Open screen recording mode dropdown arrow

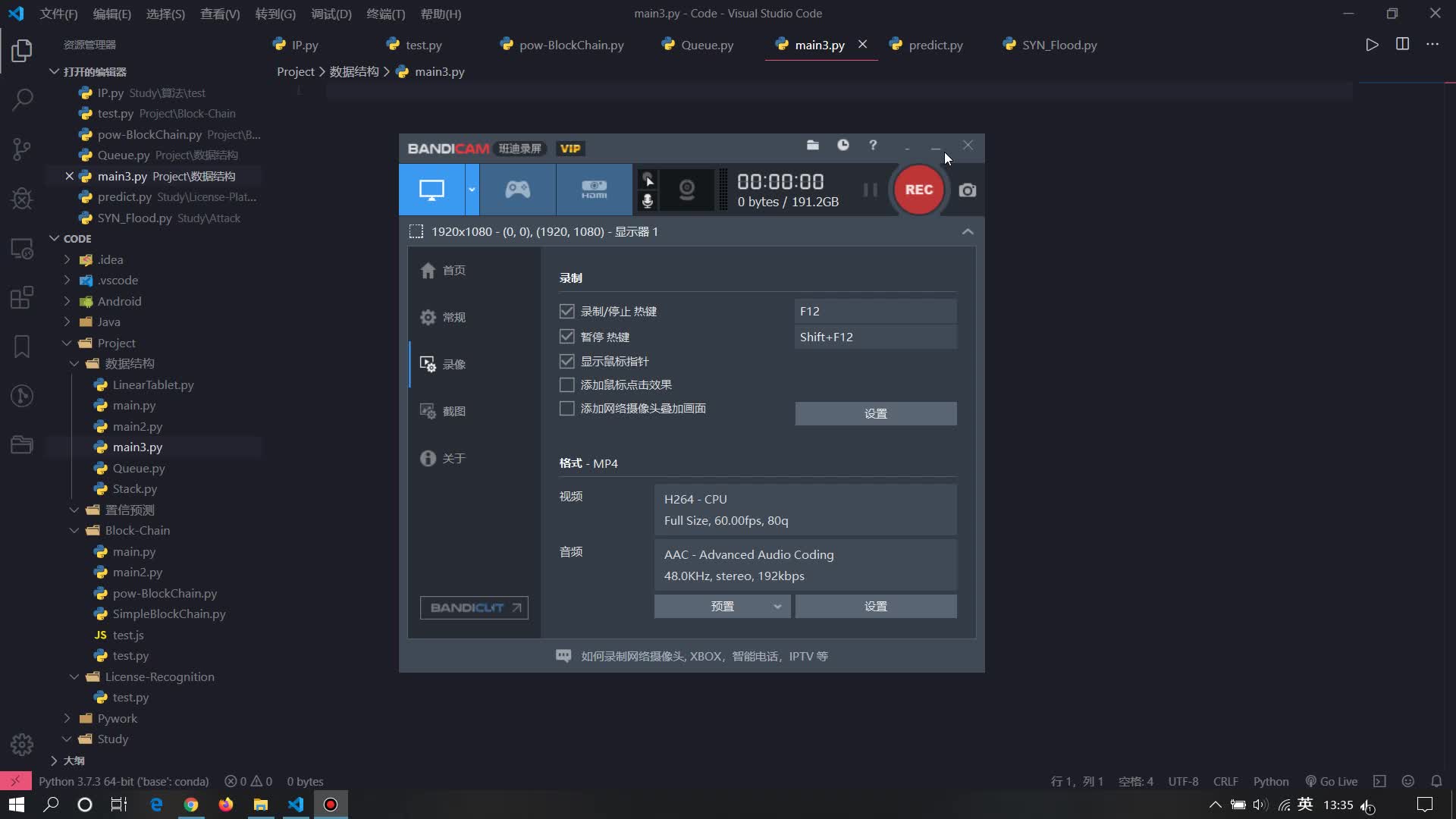(472, 190)
